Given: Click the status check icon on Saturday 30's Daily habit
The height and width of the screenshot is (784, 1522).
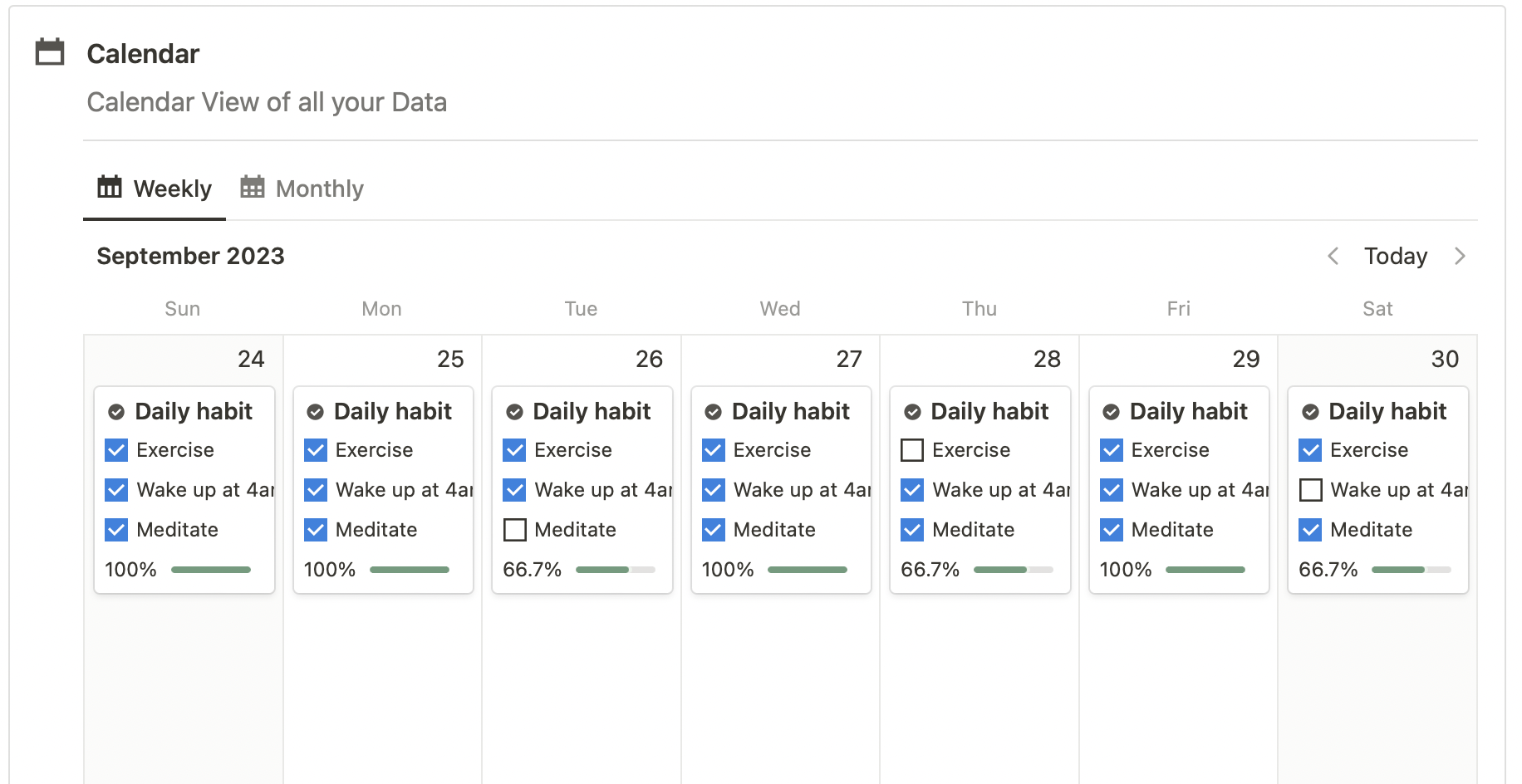Looking at the screenshot, I should 1310,412.
